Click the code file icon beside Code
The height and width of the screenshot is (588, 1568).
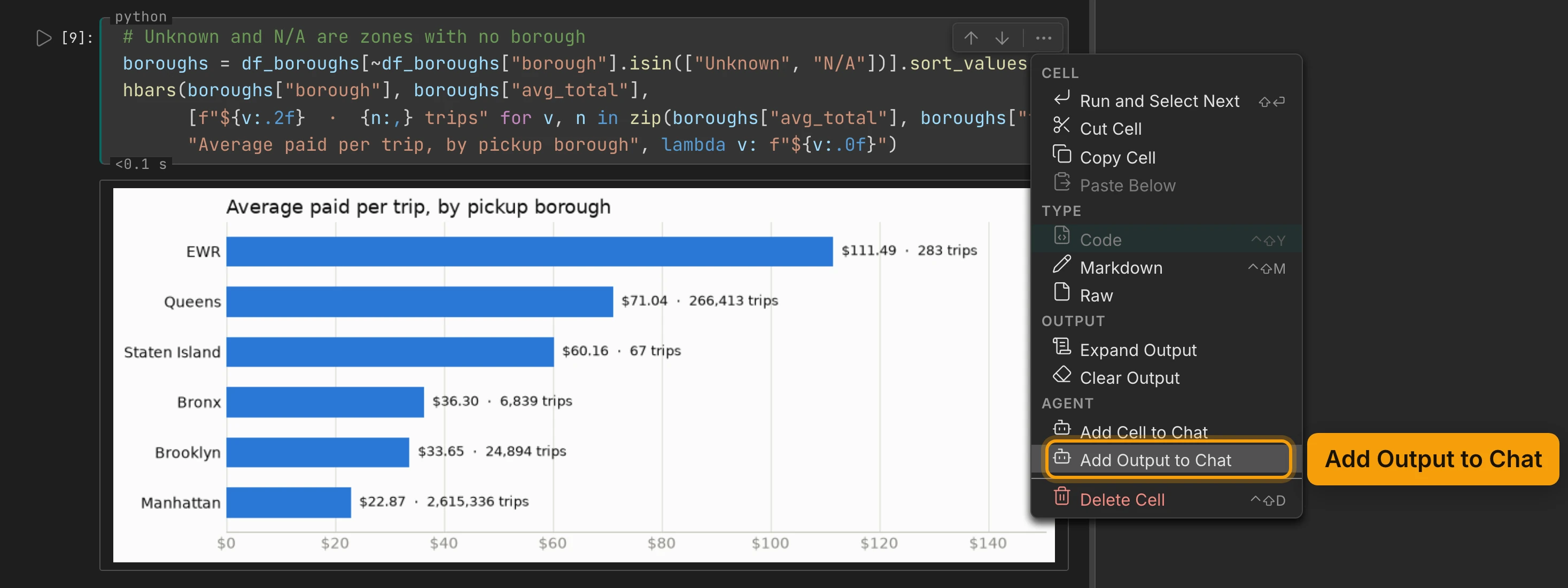[1061, 236]
